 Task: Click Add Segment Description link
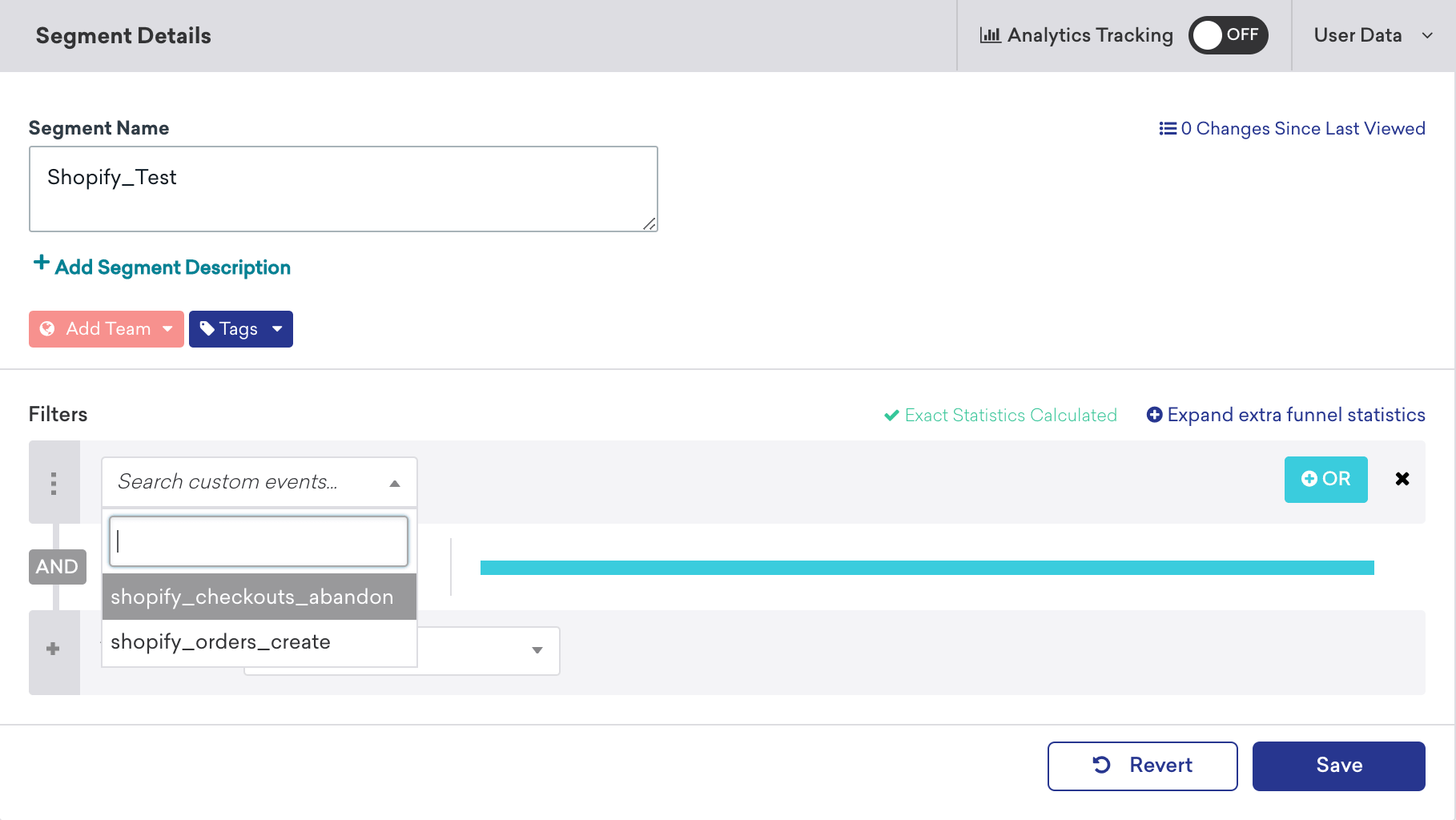coord(172,267)
